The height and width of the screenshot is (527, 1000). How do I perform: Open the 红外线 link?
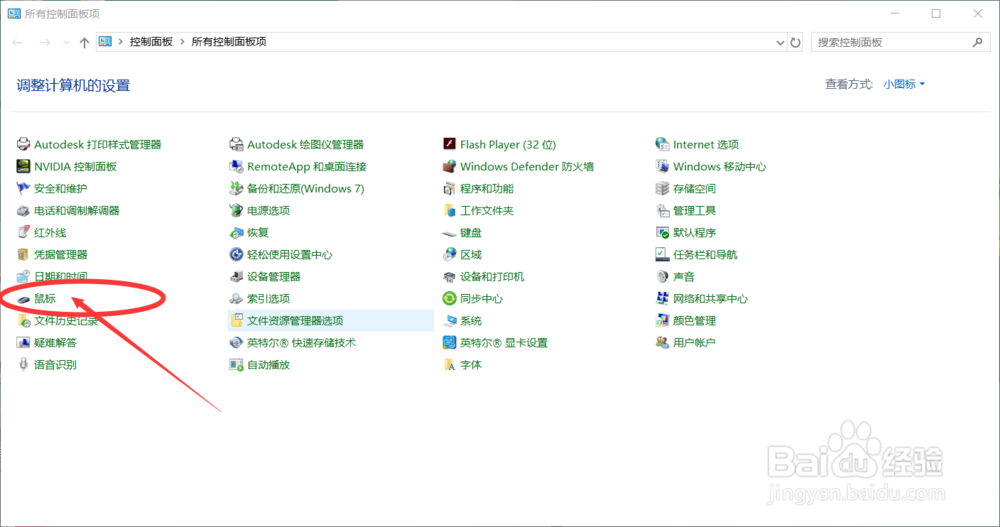(x=50, y=233)
